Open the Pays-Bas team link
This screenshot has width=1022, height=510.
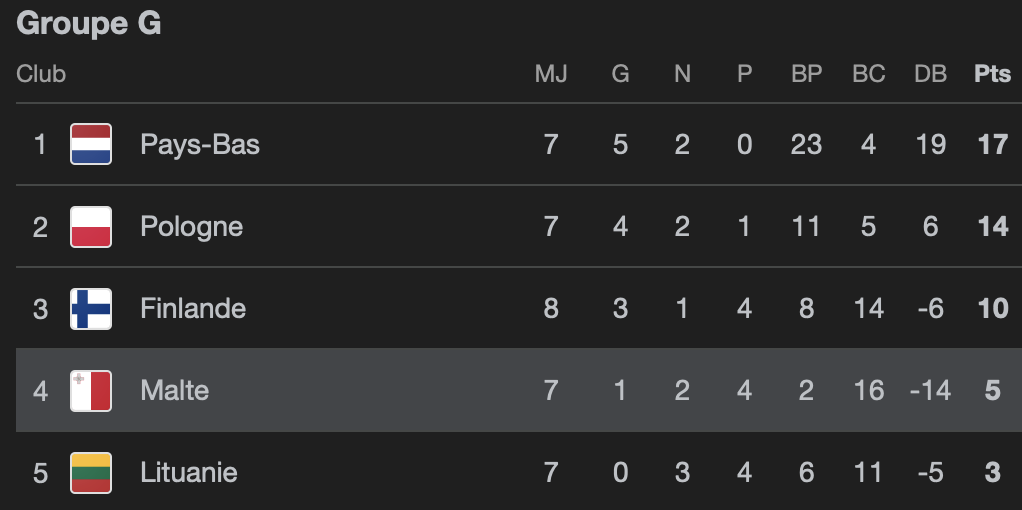(200, 144)
